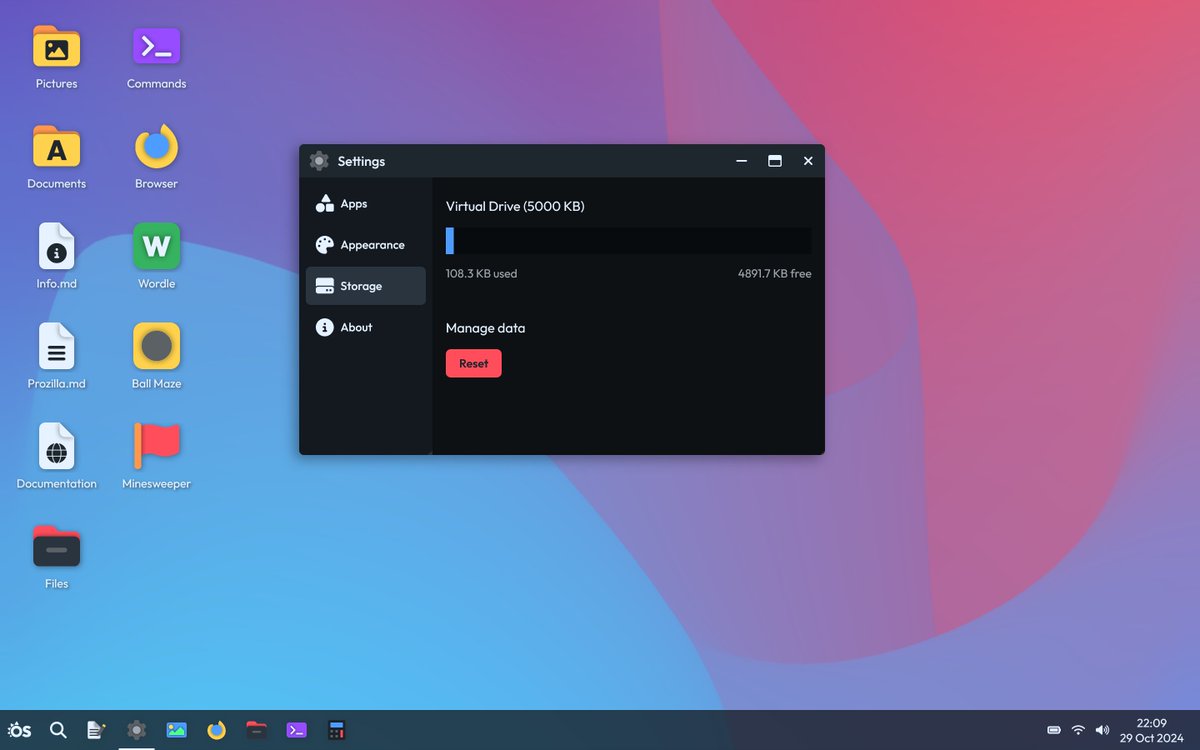Open the Prozilla.md file
Image resolution: width=1200 pixels, height=750 pixels.
point(56,347)
